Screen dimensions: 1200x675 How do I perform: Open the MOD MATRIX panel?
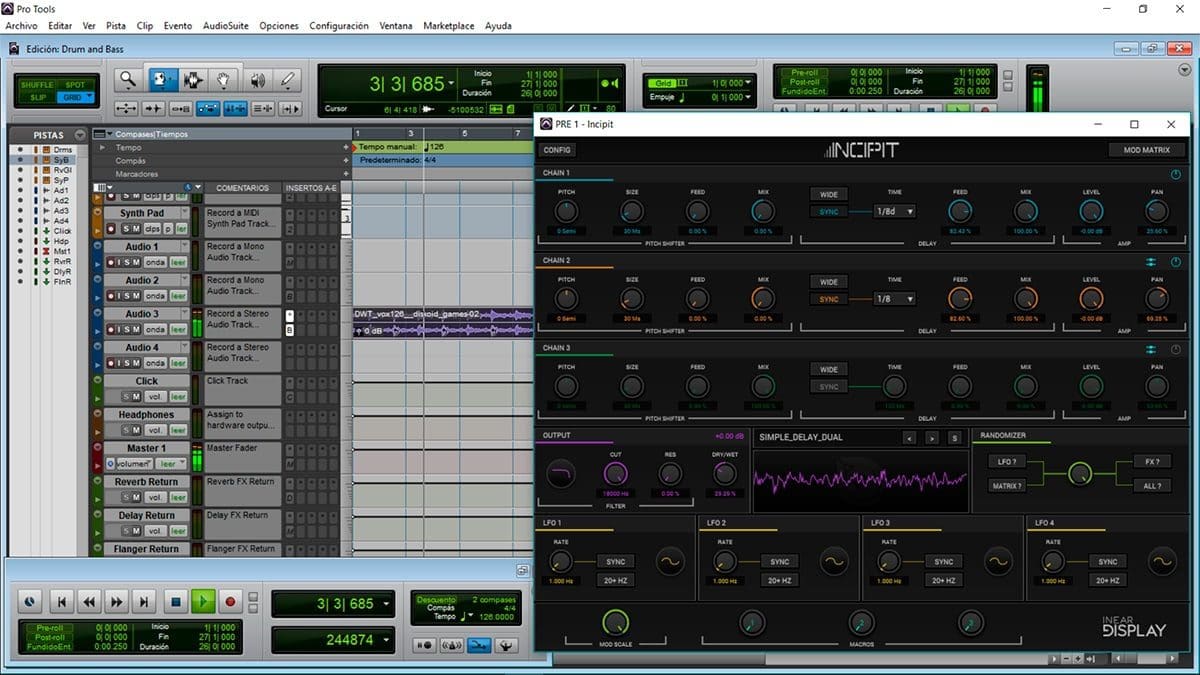(x=1147, y=150)
